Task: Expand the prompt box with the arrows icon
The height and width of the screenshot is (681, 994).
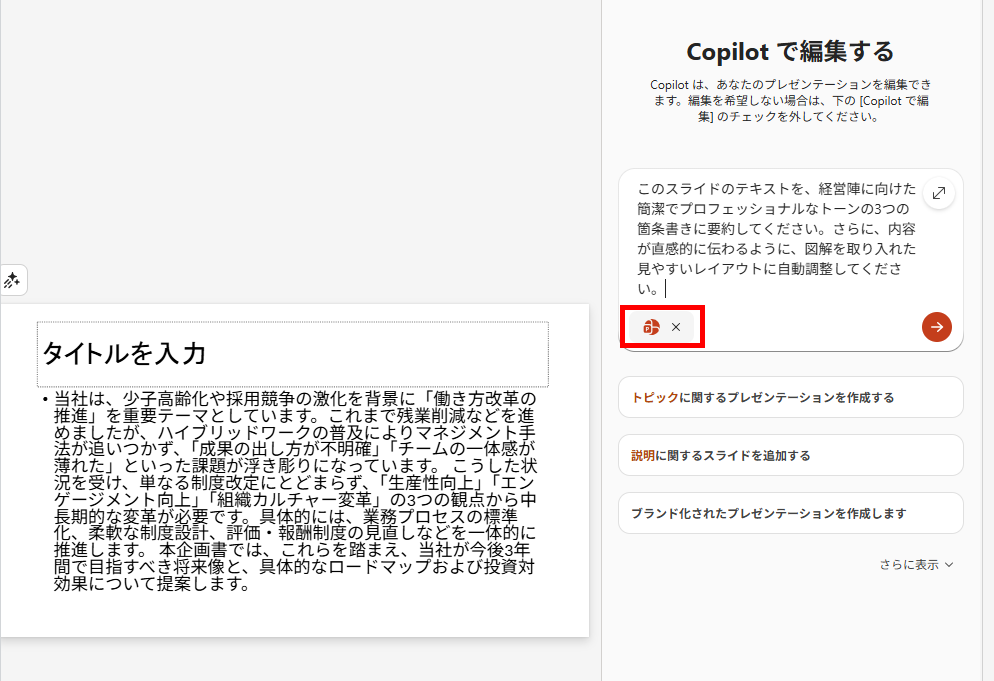Action: tap(939, 193)
